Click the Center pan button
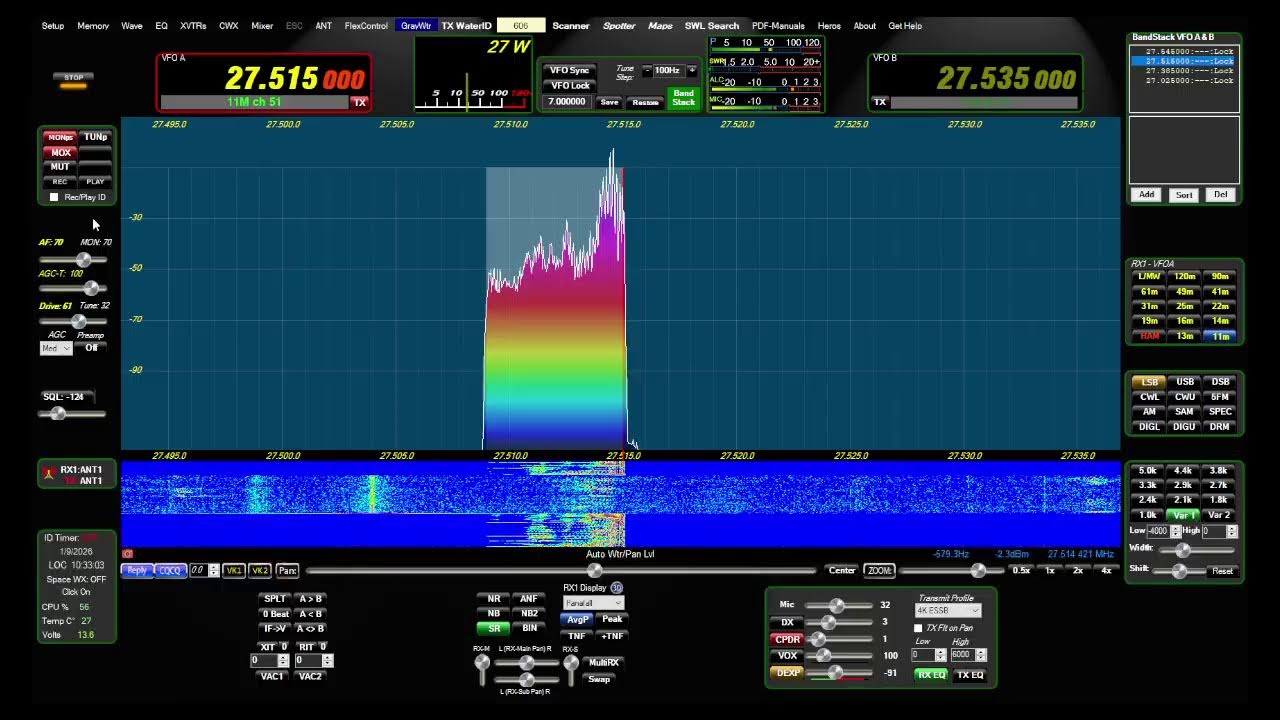This screenshot has width=1280, height=720. point(842,570)
